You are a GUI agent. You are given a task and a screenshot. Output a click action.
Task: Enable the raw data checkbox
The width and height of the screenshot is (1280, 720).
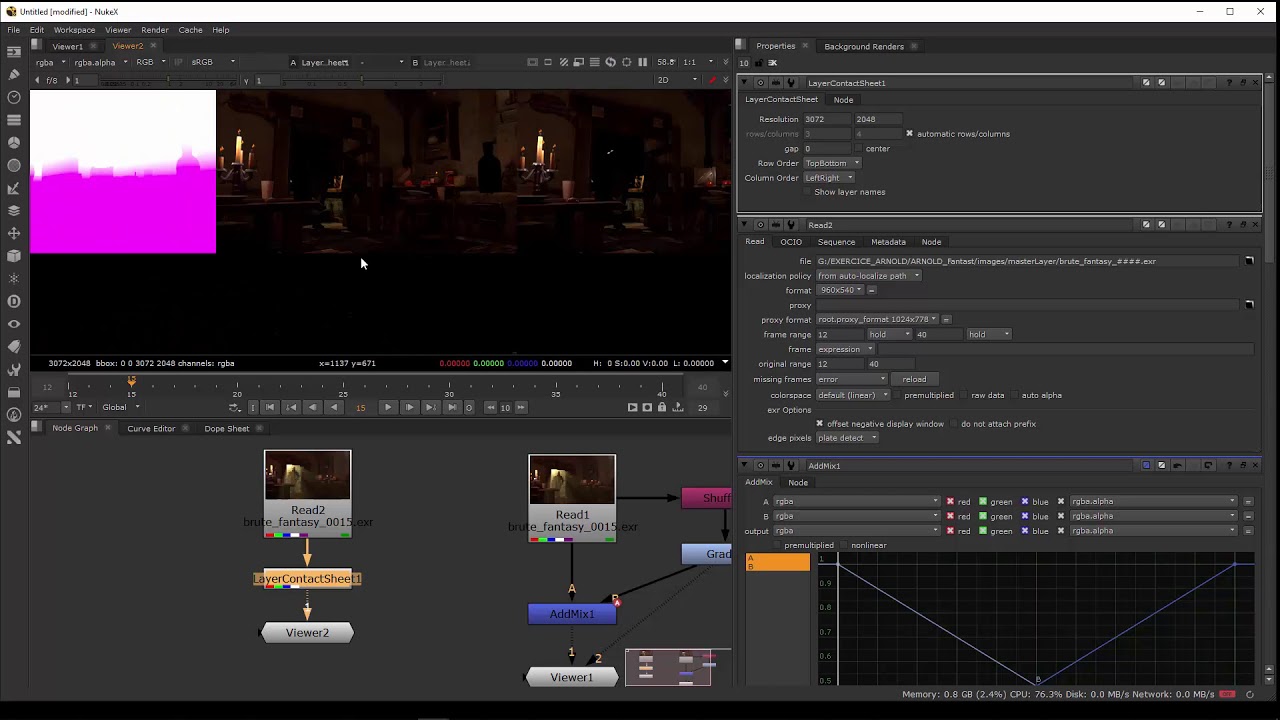point(964,395)
